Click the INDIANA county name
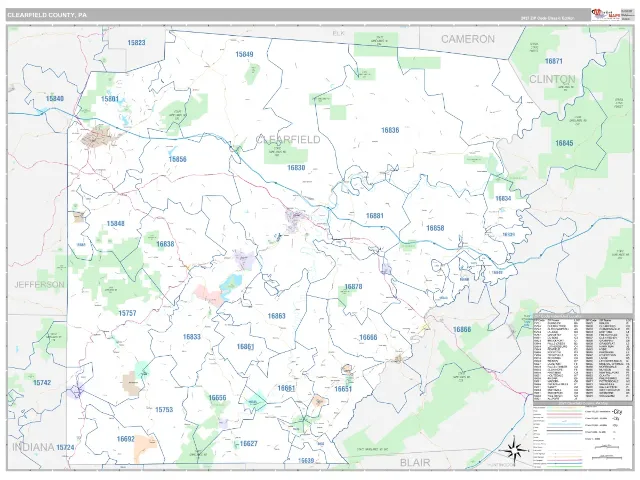640x480 pixels. click(x=33, y=447)
